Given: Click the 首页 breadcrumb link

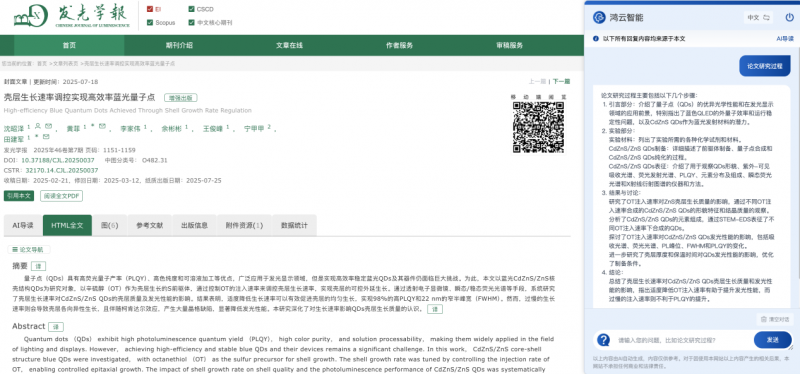Looking at the screenshot, I should 41,64.
